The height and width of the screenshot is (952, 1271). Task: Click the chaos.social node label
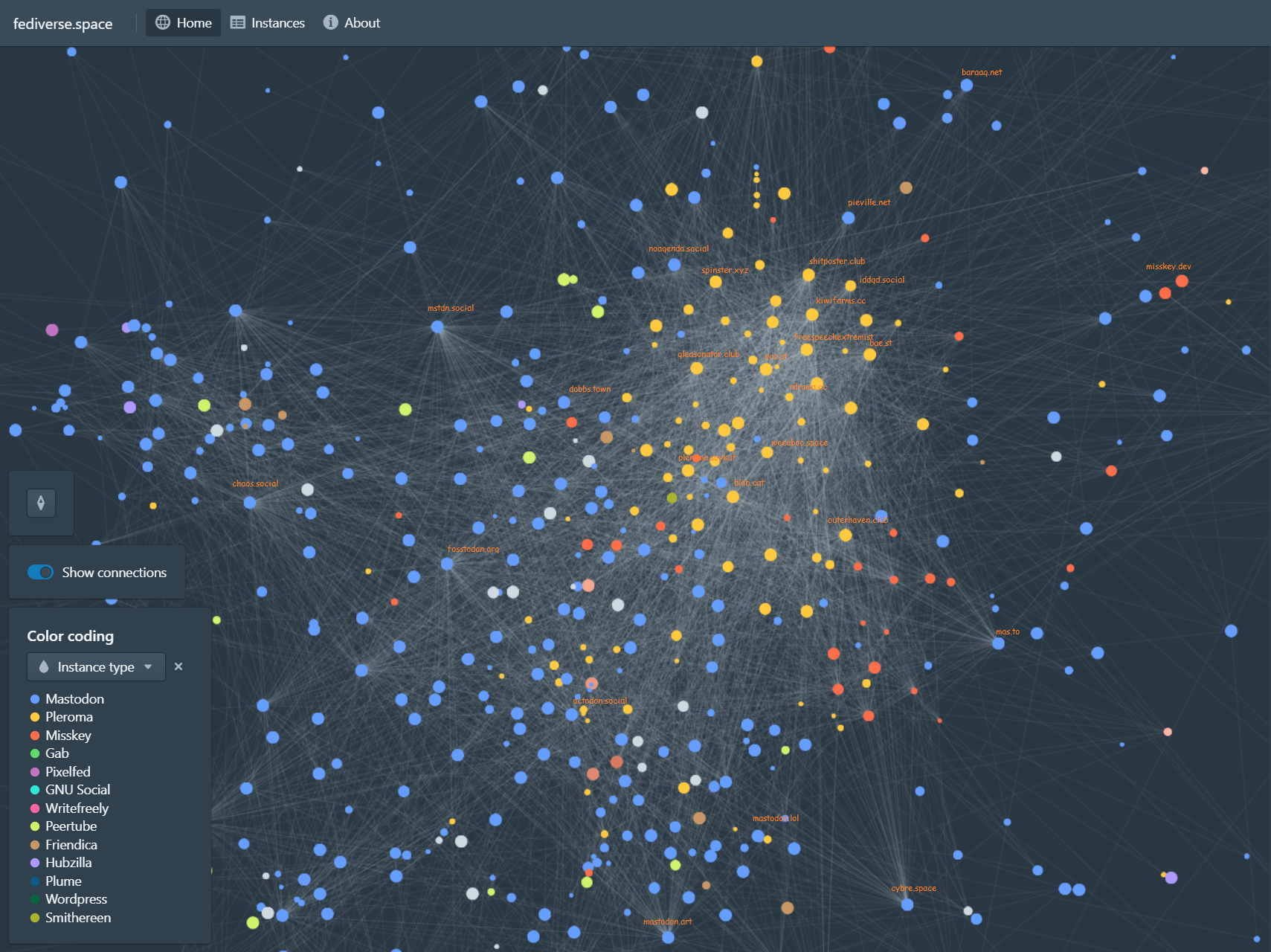255,483
